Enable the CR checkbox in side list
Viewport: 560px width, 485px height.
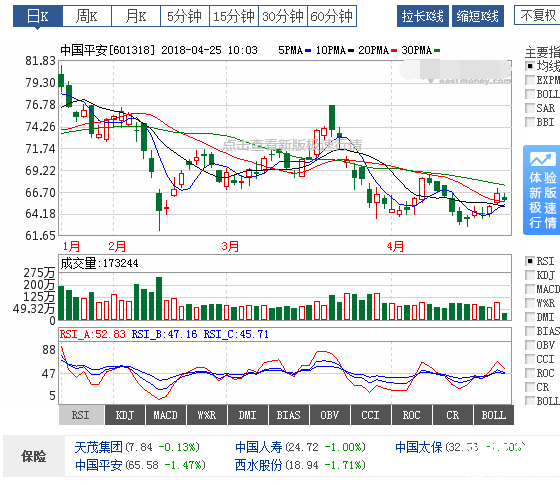coord(530,387)
